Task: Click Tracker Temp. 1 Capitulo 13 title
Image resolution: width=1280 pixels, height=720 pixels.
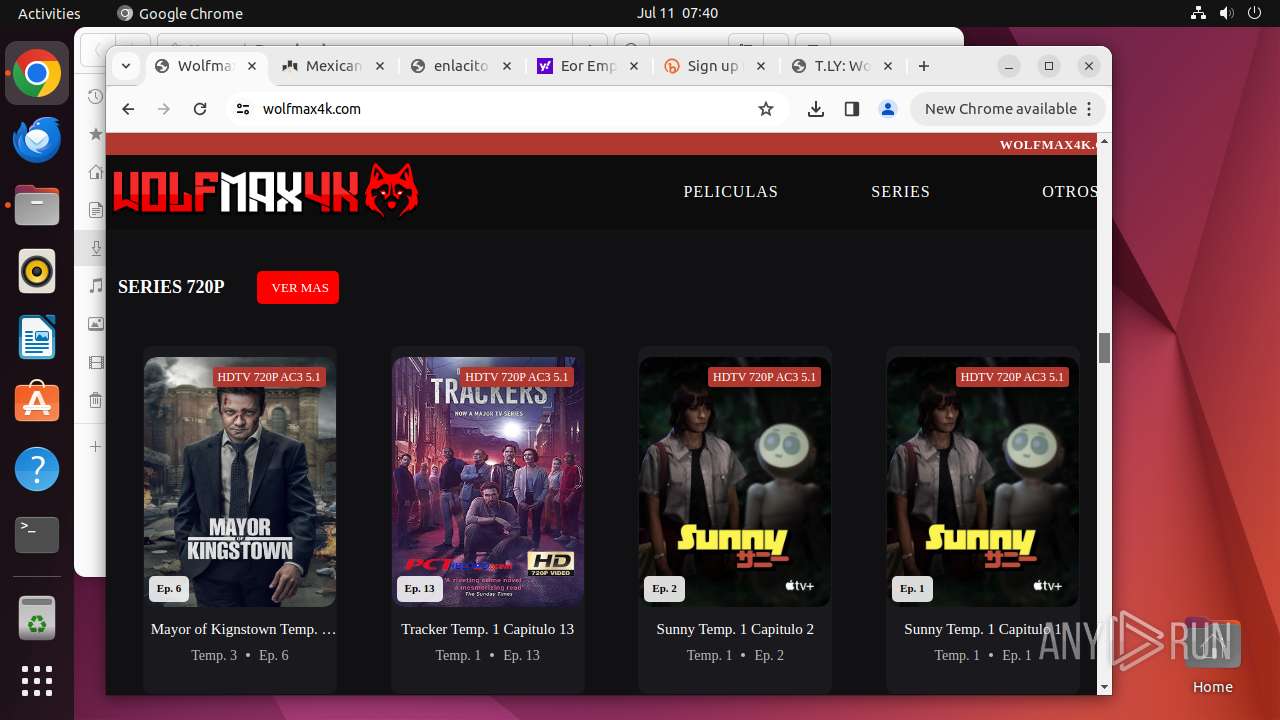Action: tap(488, 629)
